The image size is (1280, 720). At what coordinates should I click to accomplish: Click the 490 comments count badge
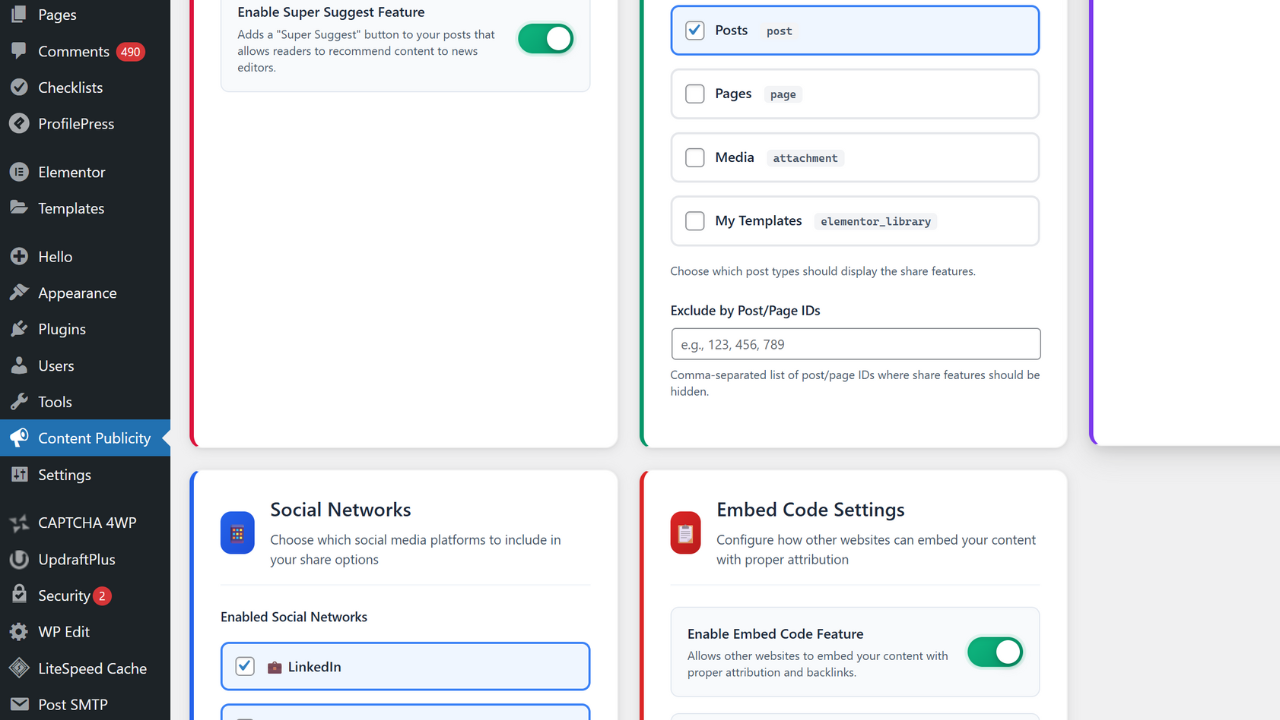point(130,51)
